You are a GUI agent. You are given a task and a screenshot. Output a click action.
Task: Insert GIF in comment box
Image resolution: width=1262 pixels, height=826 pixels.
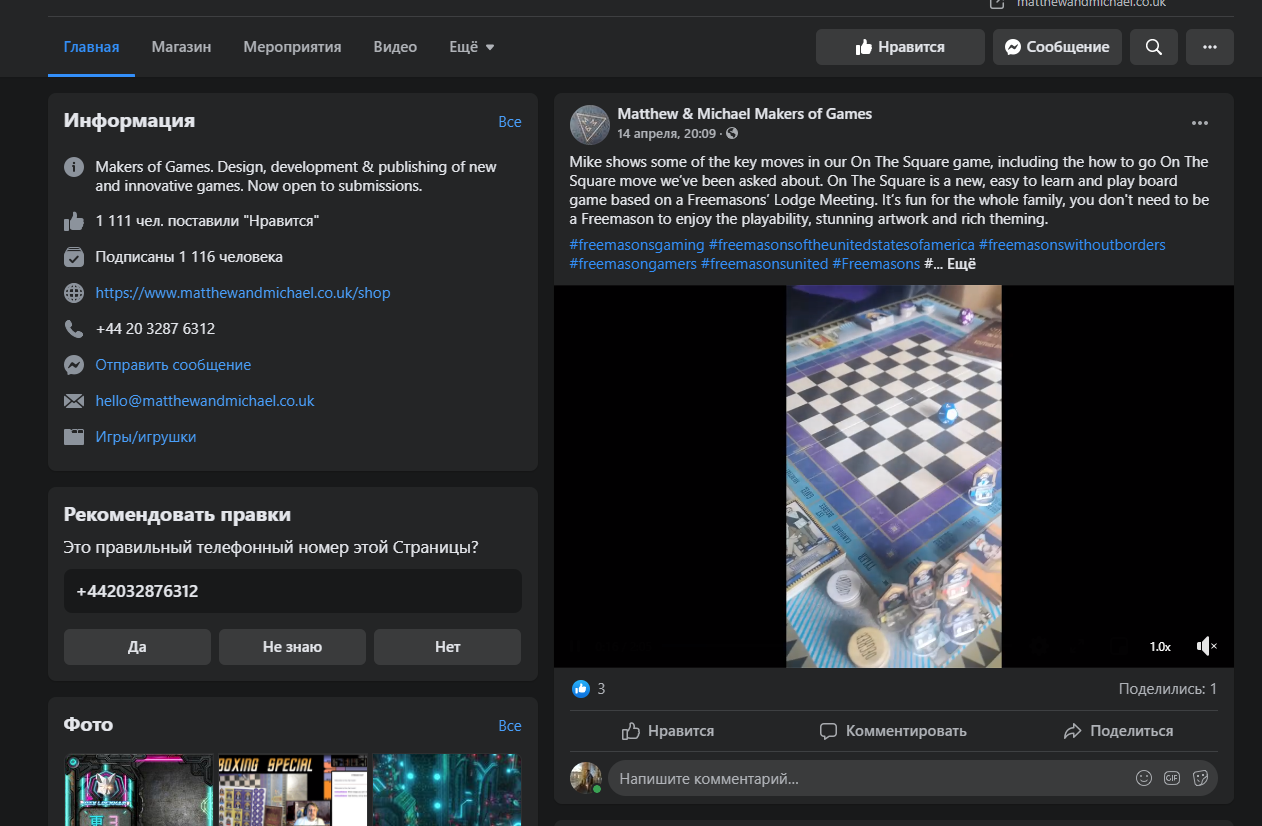tap(1173, 778)
